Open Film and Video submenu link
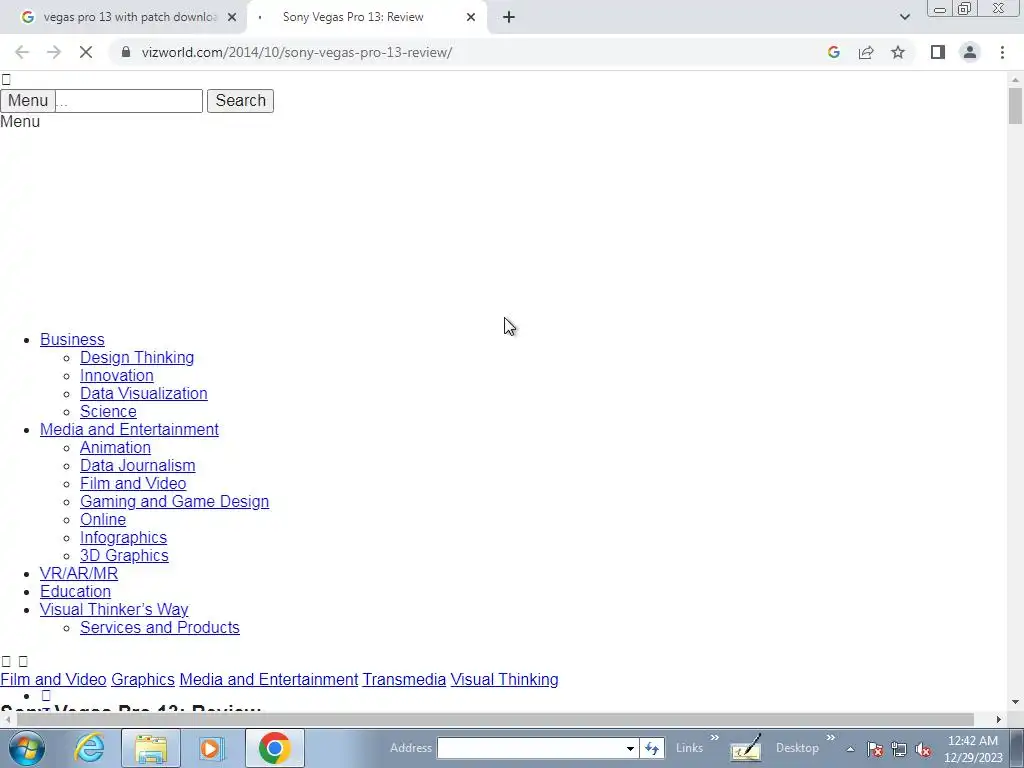 pyautogui.click(x=133, y=483)
